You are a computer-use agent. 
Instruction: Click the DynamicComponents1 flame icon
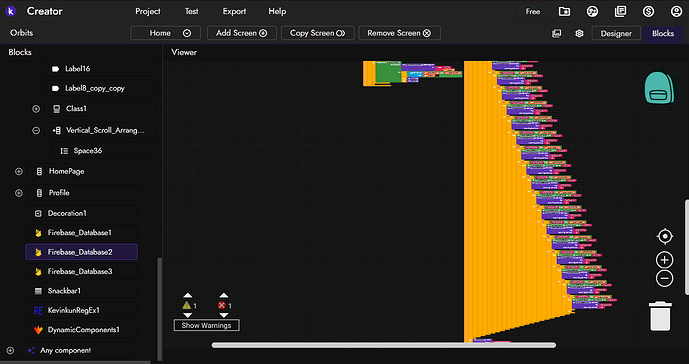click(x=38, y=330)
